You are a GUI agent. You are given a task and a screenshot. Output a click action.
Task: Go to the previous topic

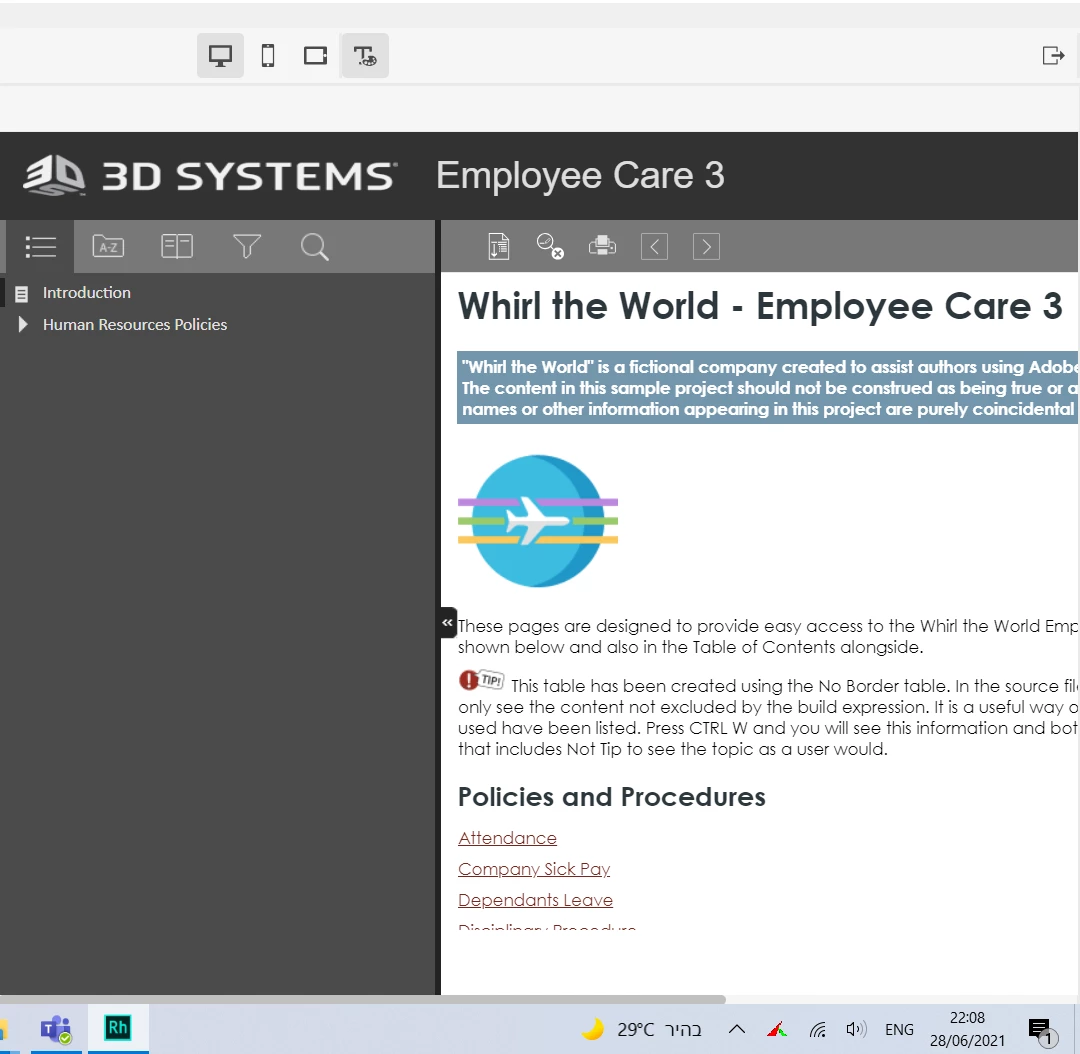pos(654,247)
